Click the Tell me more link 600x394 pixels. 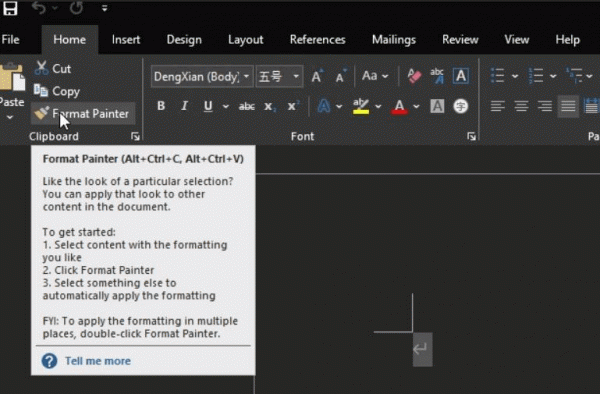[98, 361]
